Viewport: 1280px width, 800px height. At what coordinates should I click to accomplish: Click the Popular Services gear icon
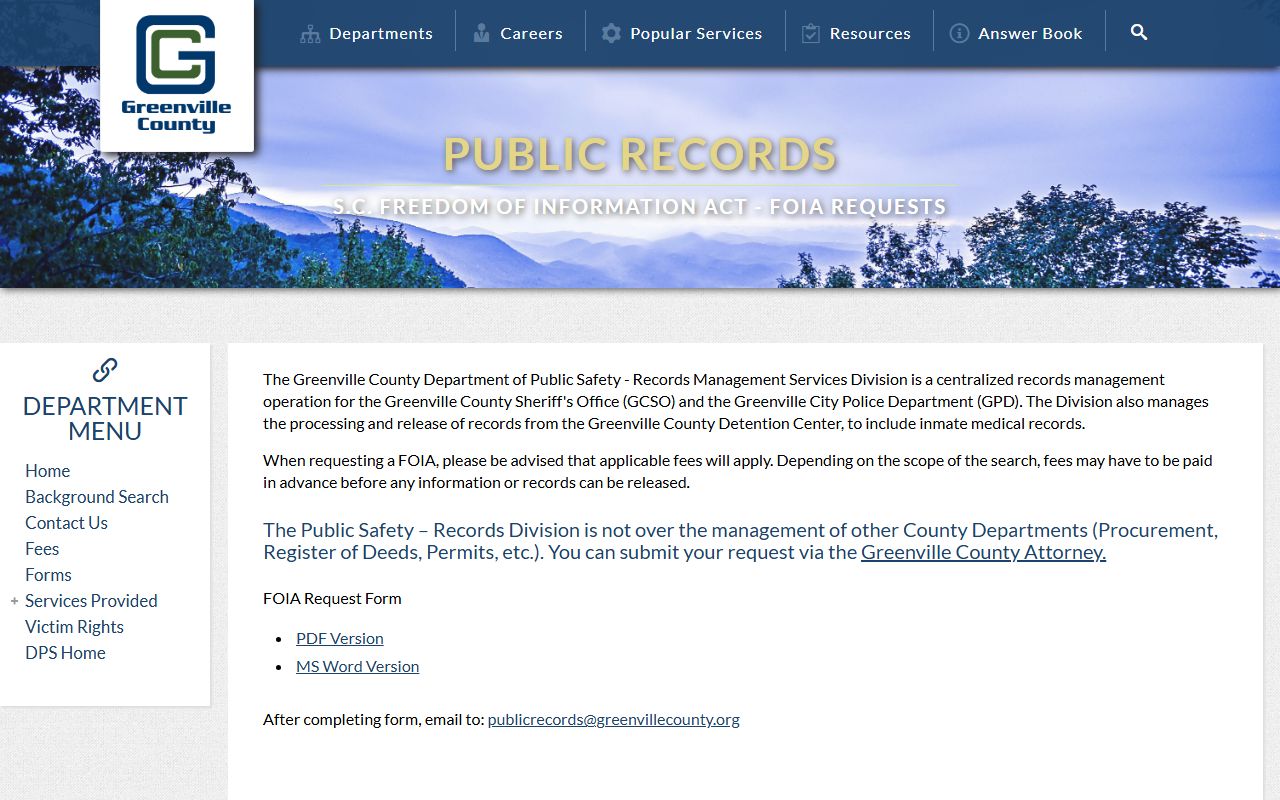tap(611, 33)
